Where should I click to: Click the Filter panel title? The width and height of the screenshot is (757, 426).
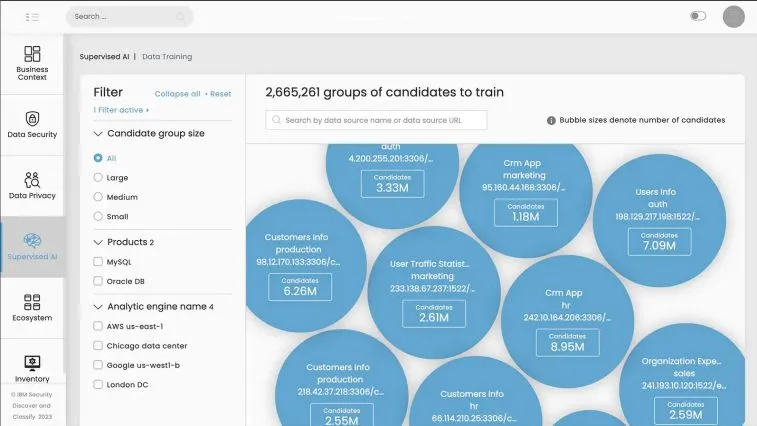click(x=108, y=92)
